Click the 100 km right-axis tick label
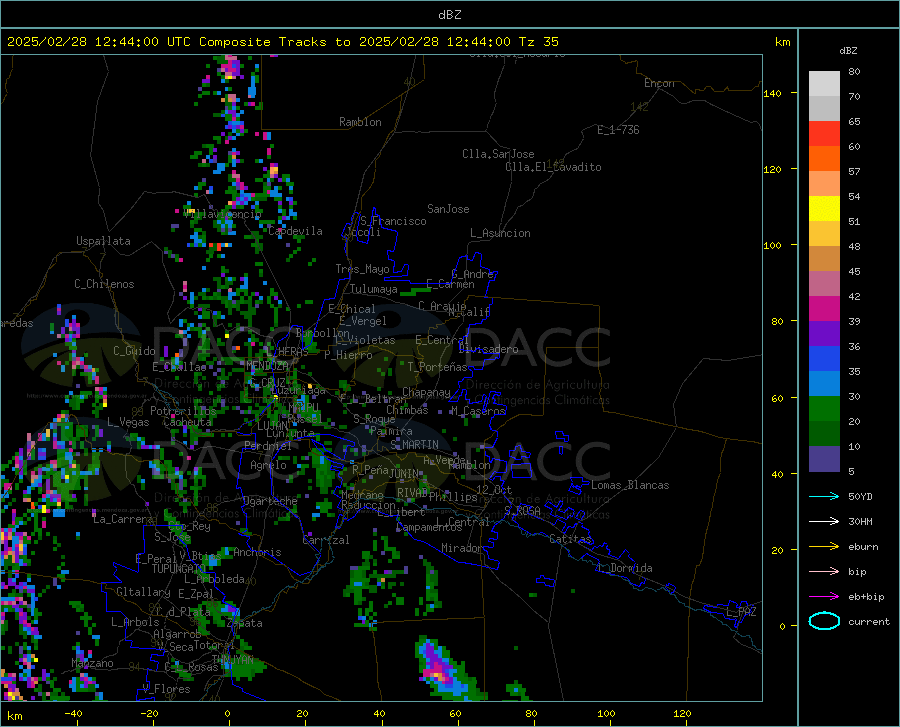 [x=773, y=245]
